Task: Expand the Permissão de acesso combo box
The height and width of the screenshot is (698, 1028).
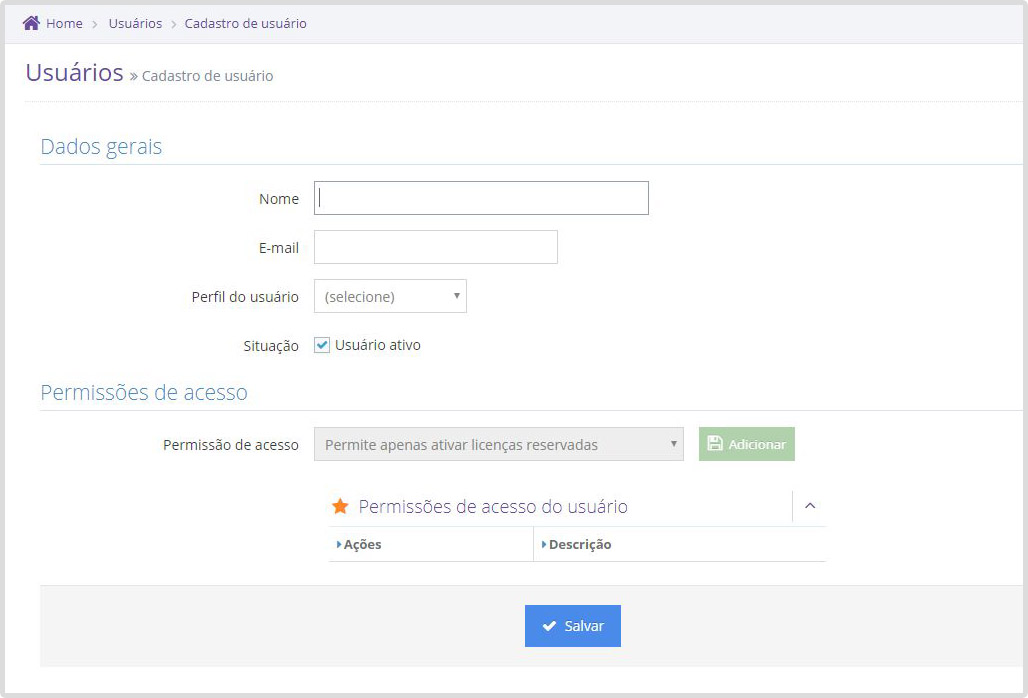Action: [x=498, y=444]
